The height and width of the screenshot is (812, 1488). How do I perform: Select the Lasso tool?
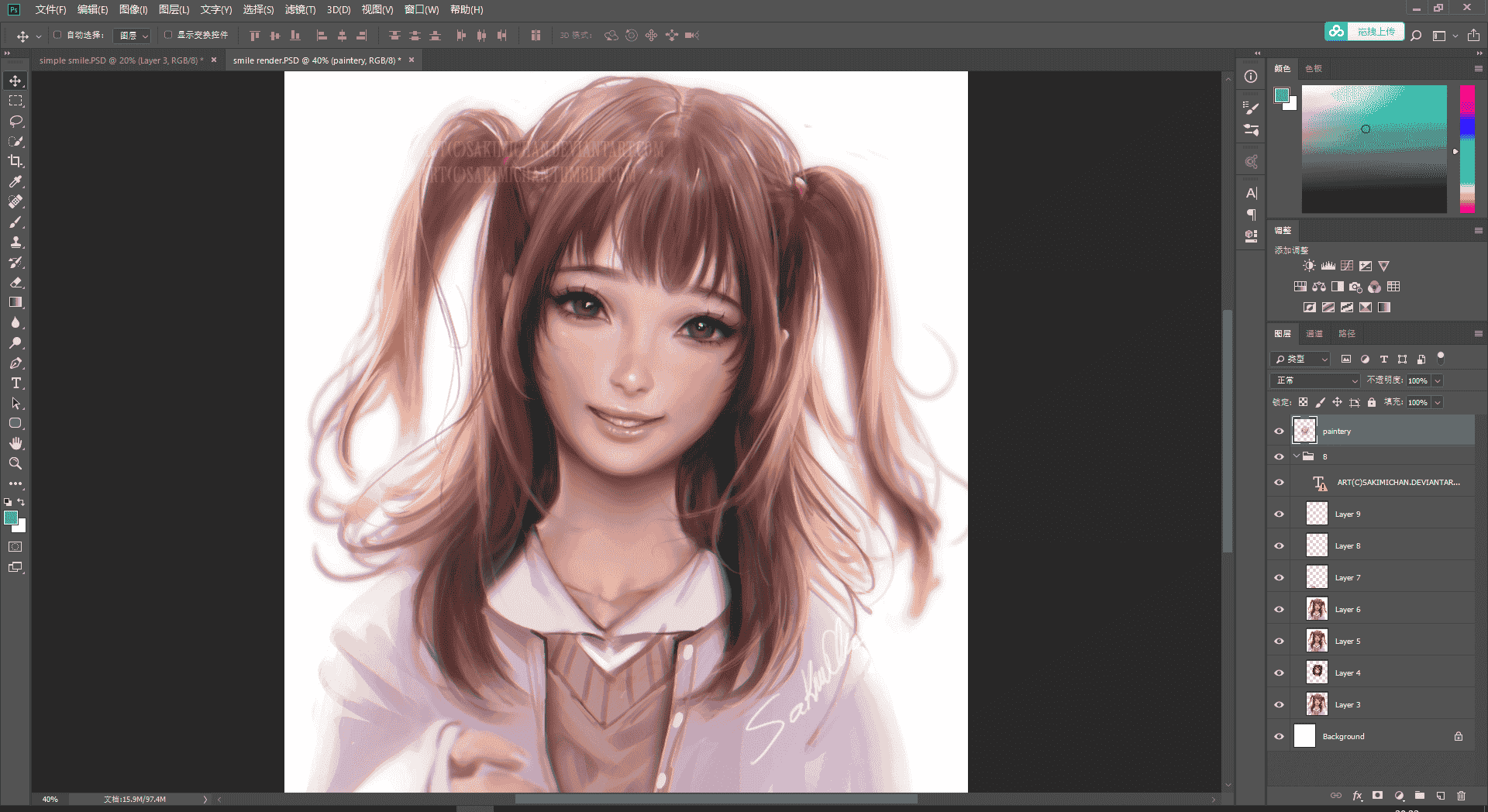pos(15,121)
